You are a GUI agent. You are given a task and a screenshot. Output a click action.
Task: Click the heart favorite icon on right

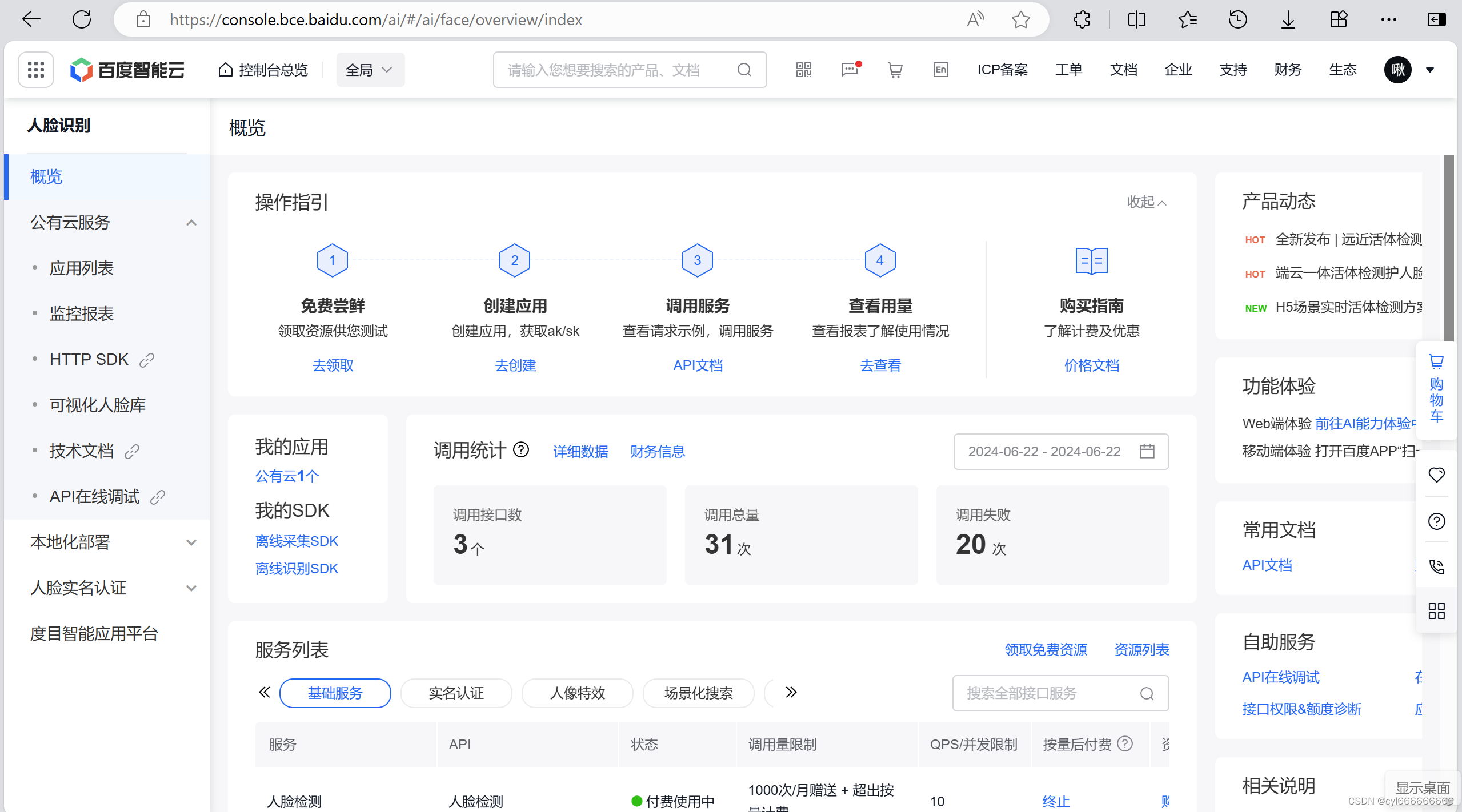point(1436,475)
